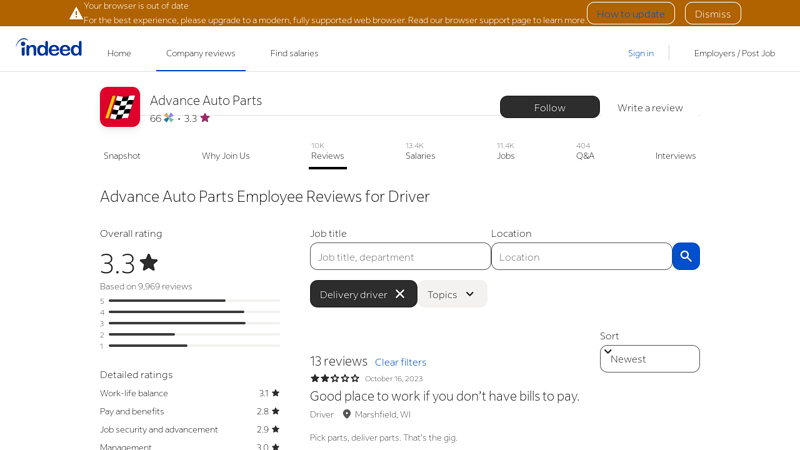Click the blue search magnifier button

pos(686,256)
